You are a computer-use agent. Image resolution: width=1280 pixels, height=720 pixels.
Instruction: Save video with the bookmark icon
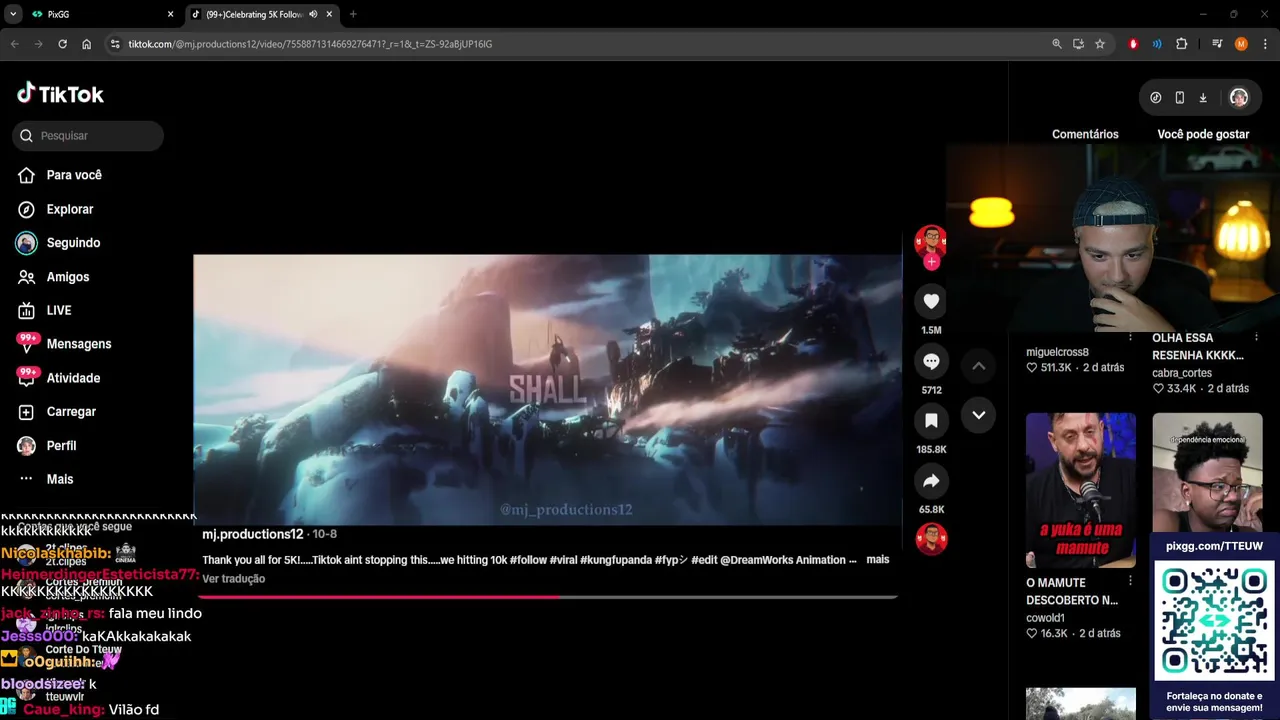pos(931,421)
